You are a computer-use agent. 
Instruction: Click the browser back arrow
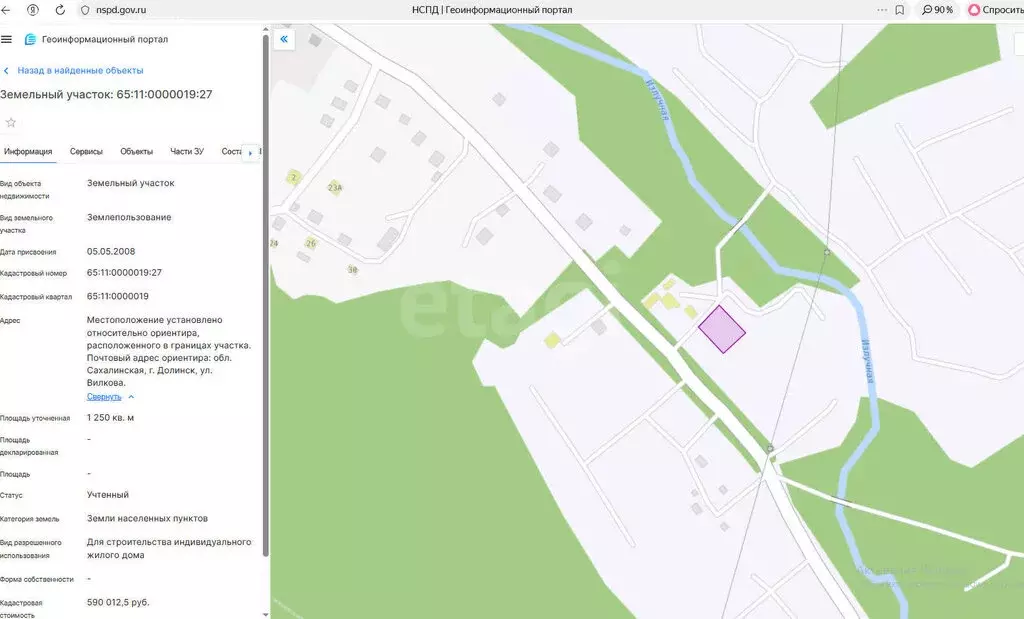(x=8, y=10)
